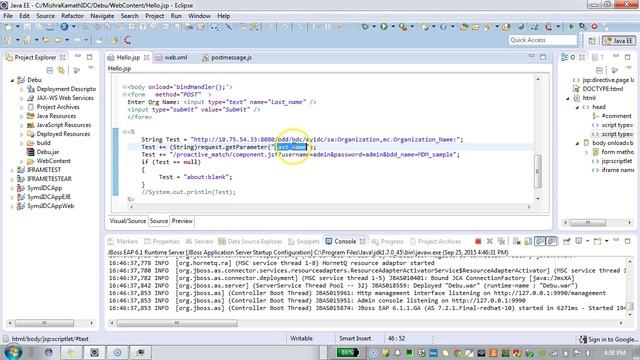
Task: Expand the Deployment Descriptor node
Action: pos(22,89)
